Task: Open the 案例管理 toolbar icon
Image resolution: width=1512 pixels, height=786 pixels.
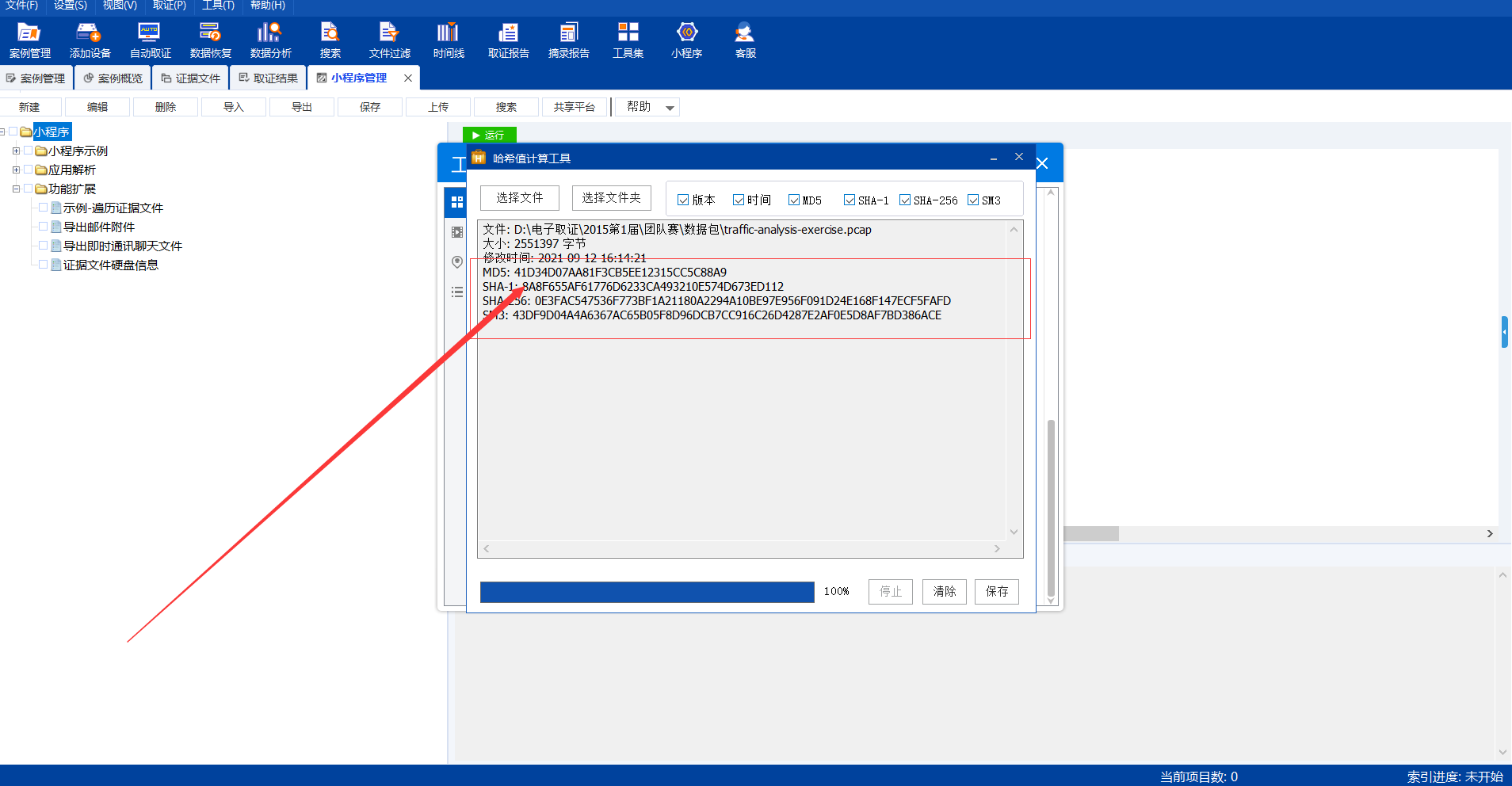Action: point(29,40)
